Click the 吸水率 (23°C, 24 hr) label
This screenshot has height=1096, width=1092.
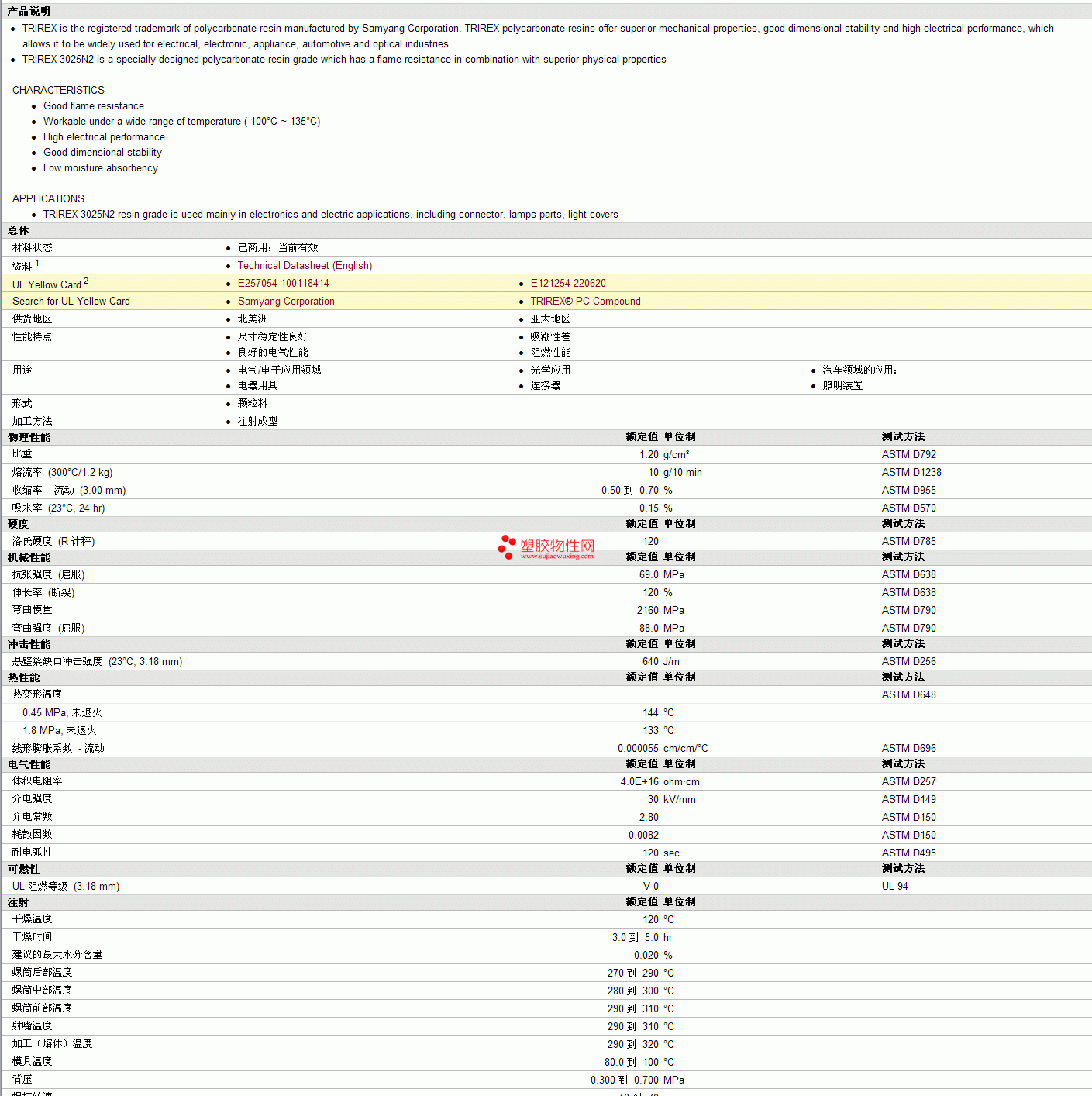tap(58, 508)
